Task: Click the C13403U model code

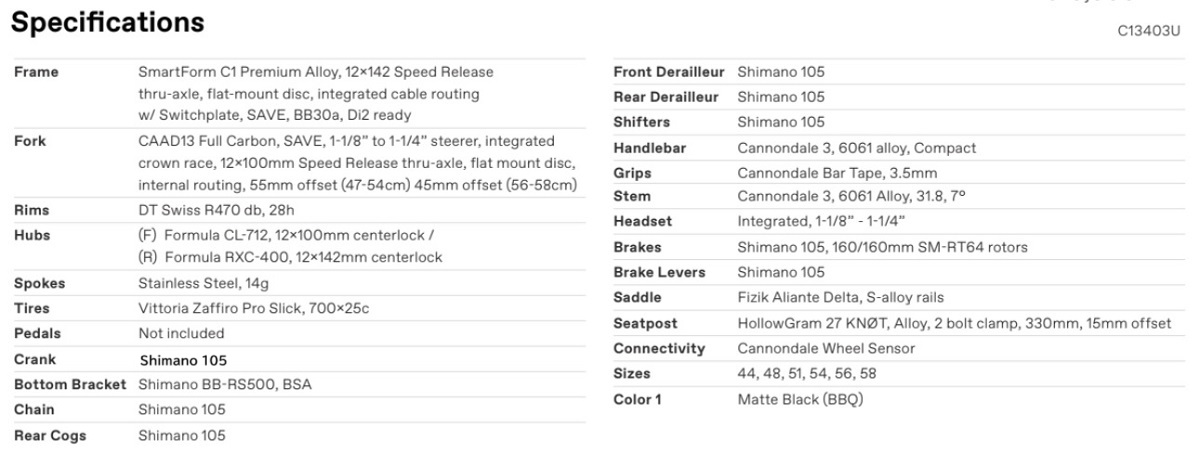Action: pyautogui.click(x=1149, y=31)
